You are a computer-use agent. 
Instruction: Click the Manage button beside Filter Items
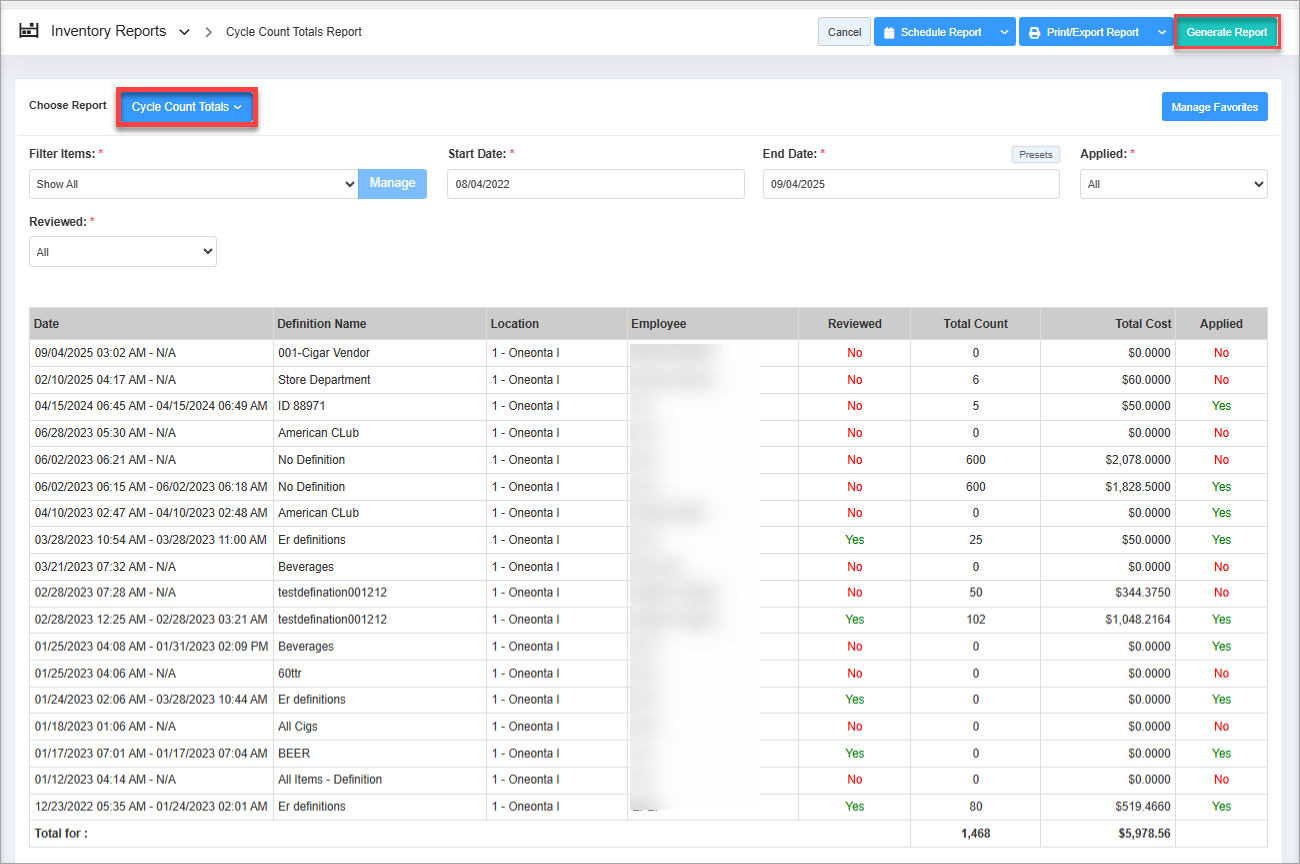coord(392,183)
